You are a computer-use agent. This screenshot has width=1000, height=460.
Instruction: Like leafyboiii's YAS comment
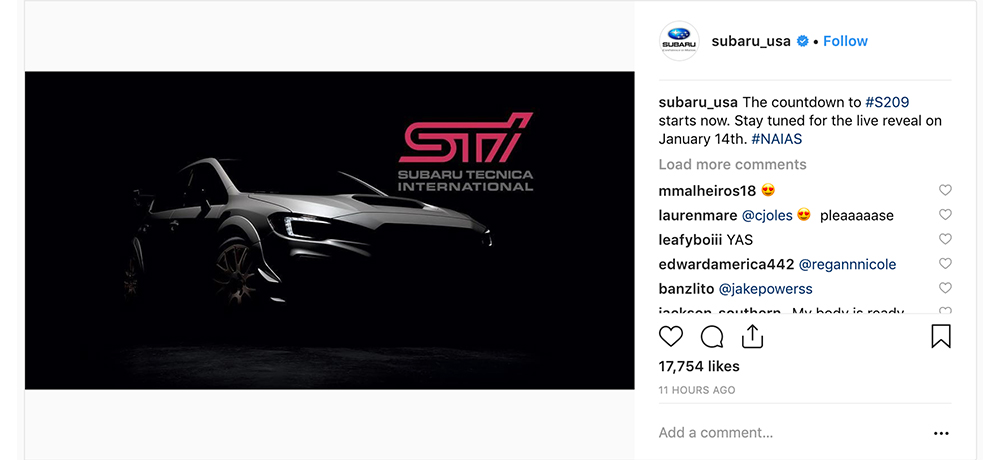[x=945, y=239]
